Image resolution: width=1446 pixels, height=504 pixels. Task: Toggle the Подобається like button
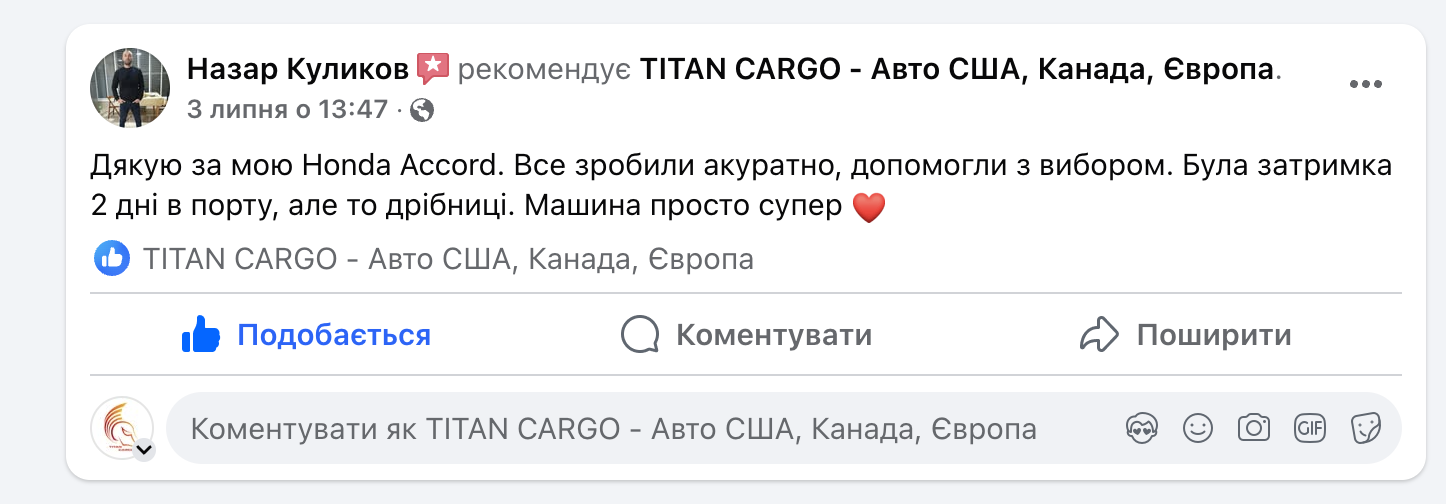tap(306, 335)
